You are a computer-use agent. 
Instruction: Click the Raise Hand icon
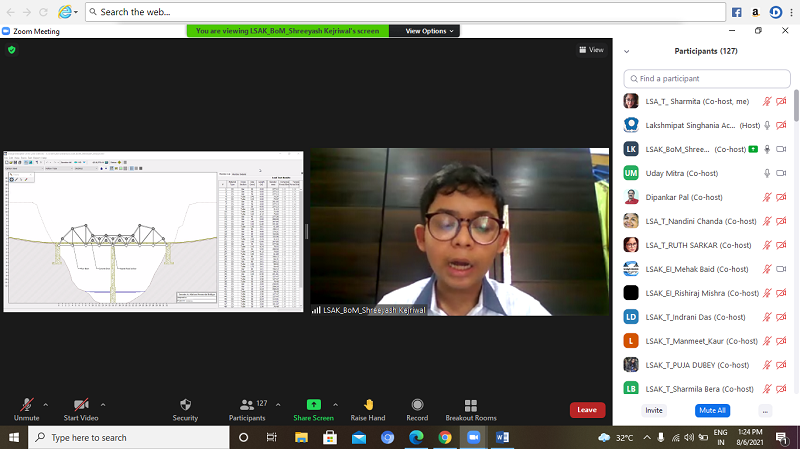(368, 404)
